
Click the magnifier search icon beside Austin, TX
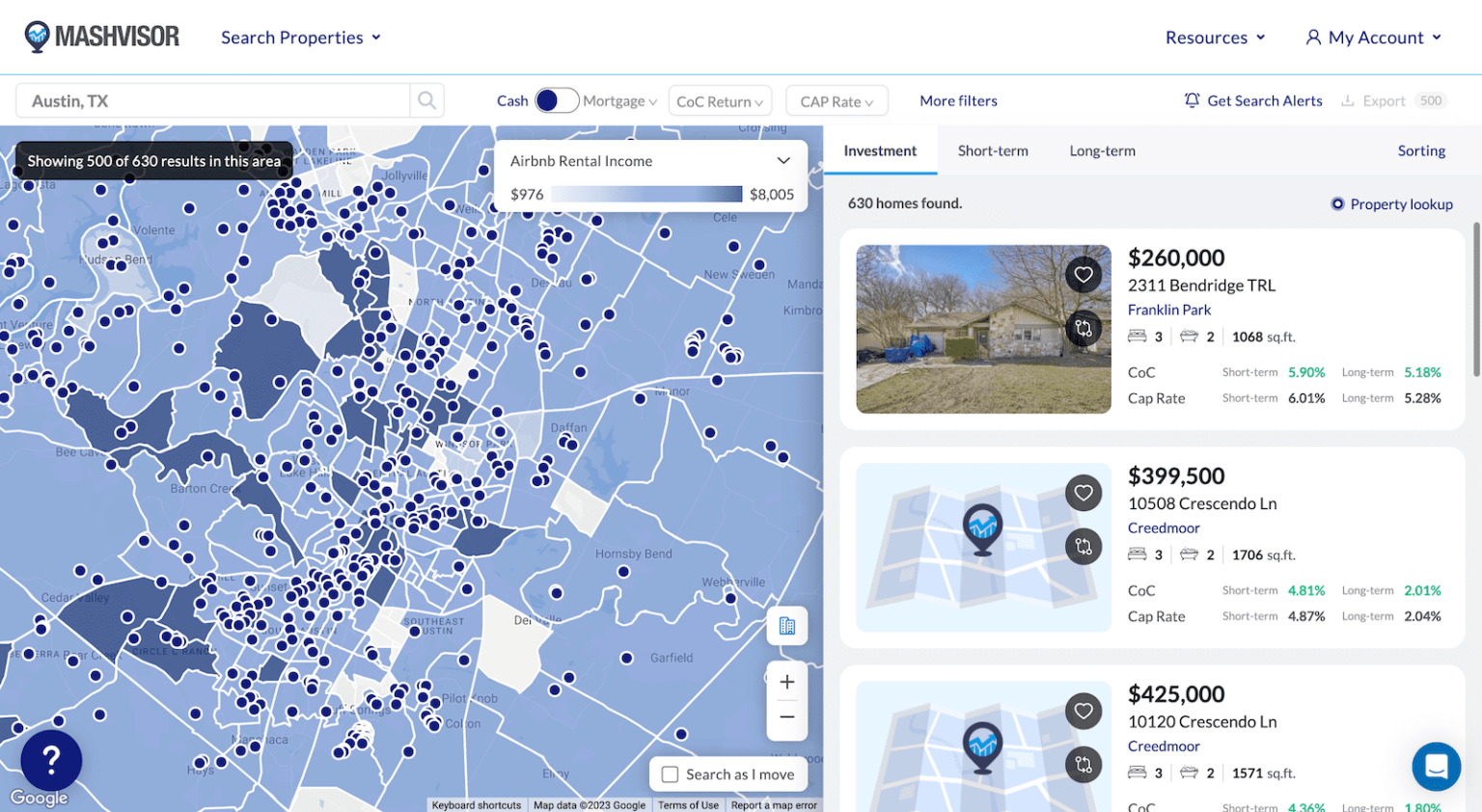(x=427, y=99)
